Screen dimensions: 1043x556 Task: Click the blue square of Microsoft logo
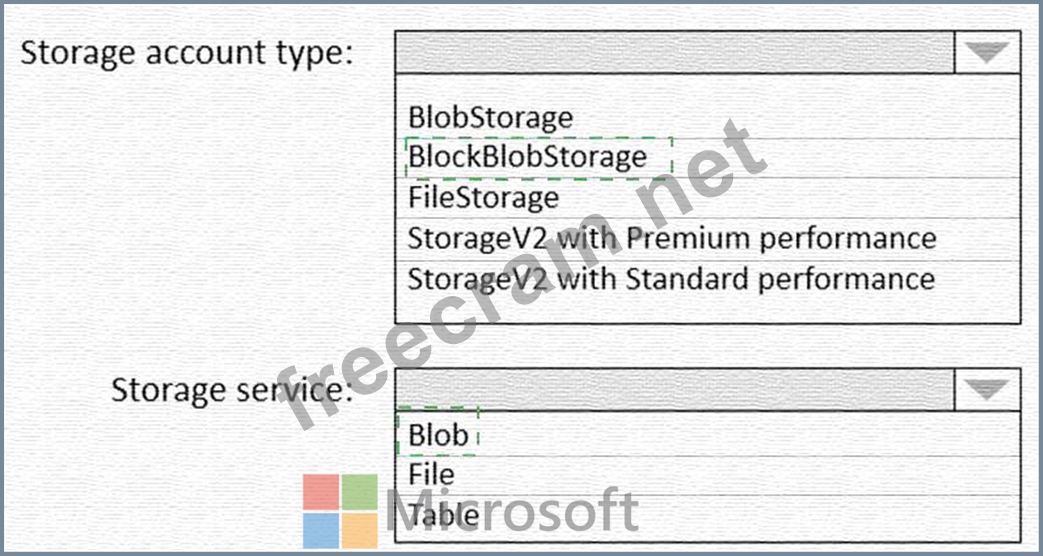pos(321,531)
